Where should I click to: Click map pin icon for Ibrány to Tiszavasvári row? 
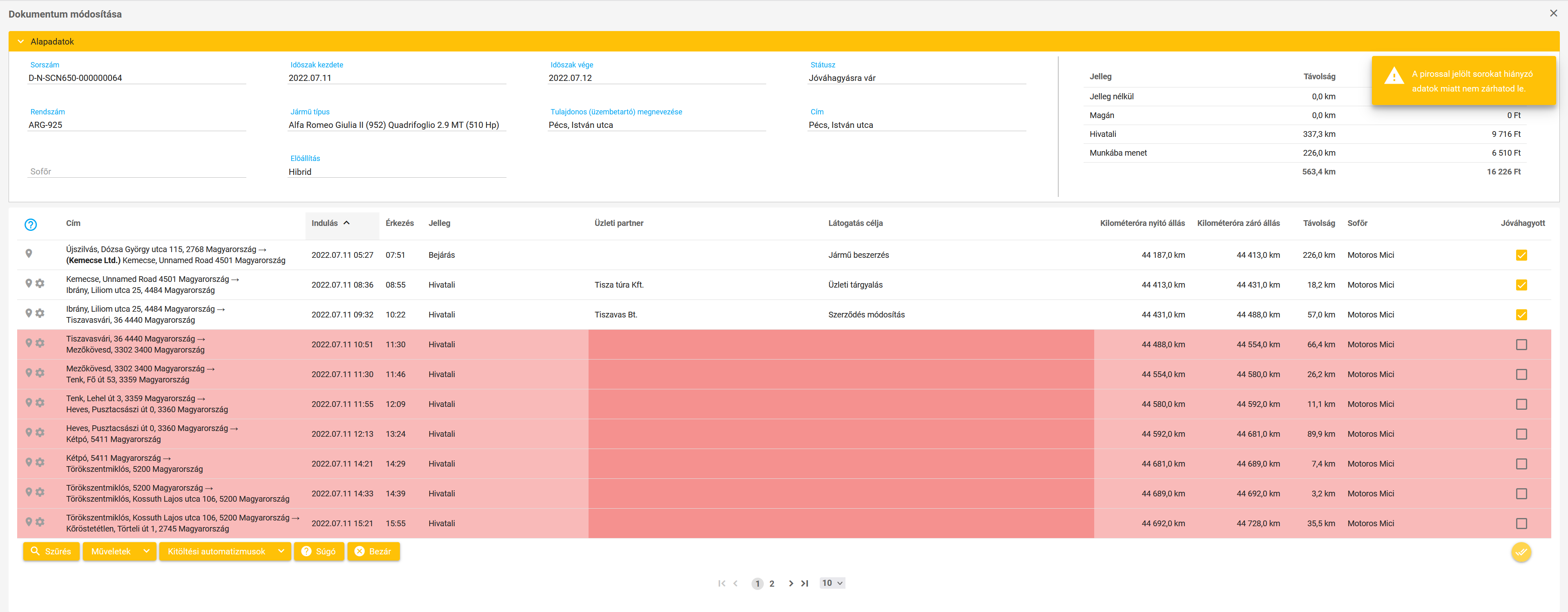[x=29, y=313]
